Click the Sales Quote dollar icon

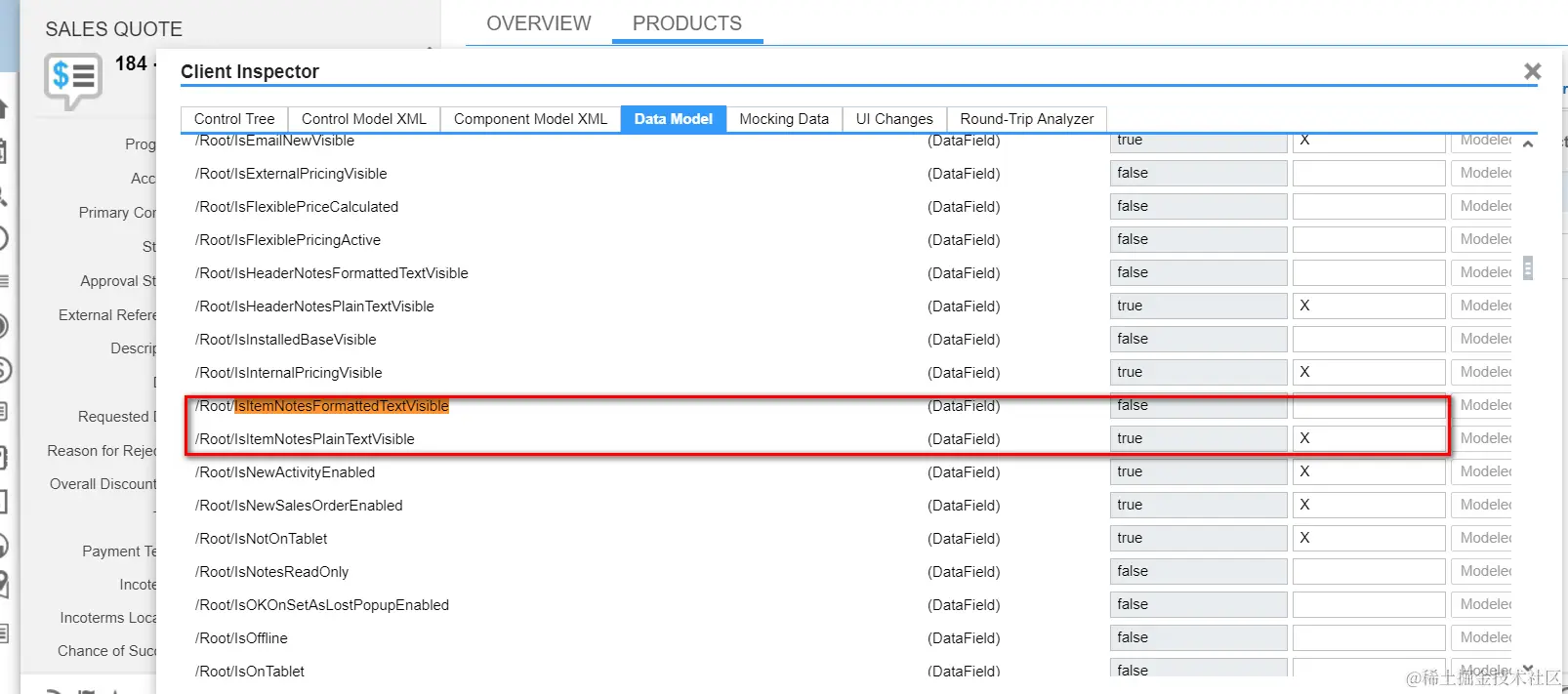click(x=73, y=79)
